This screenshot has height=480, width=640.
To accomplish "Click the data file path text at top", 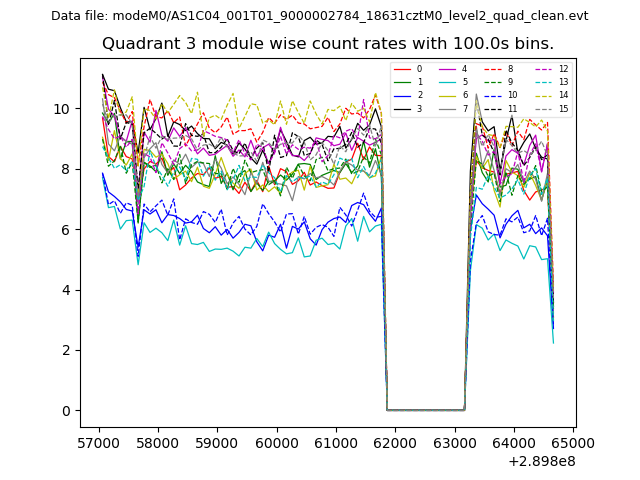I will tap(320, 16).
